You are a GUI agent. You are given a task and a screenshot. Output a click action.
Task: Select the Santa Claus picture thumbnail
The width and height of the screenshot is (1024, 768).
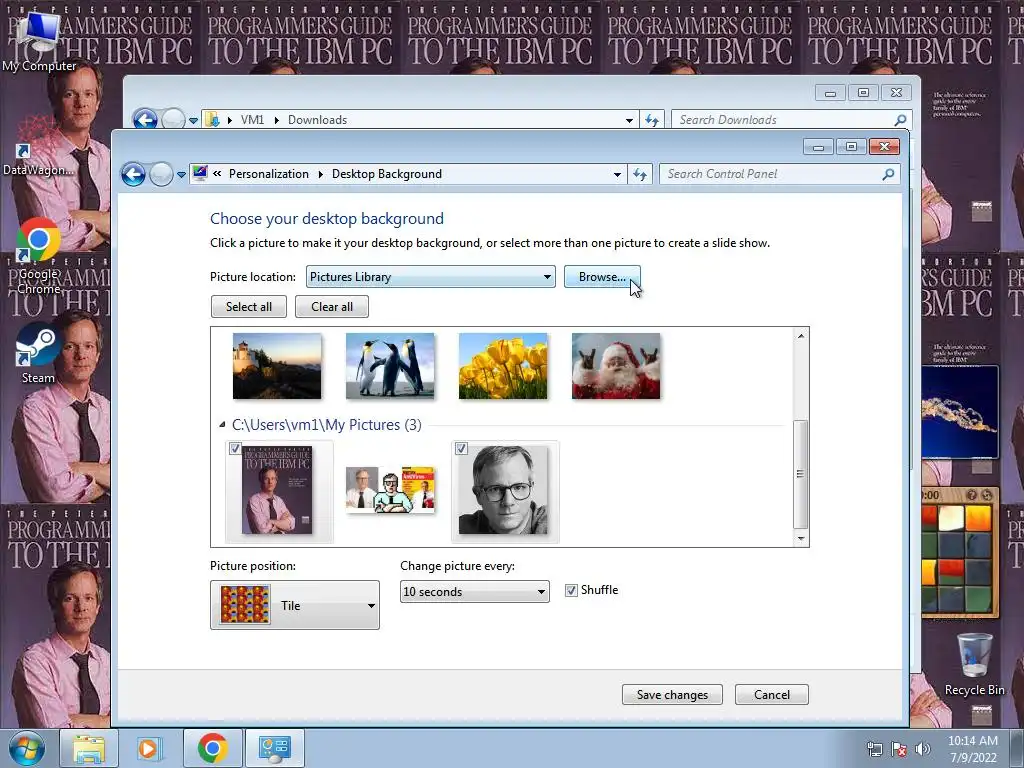(x=616, y=366)
